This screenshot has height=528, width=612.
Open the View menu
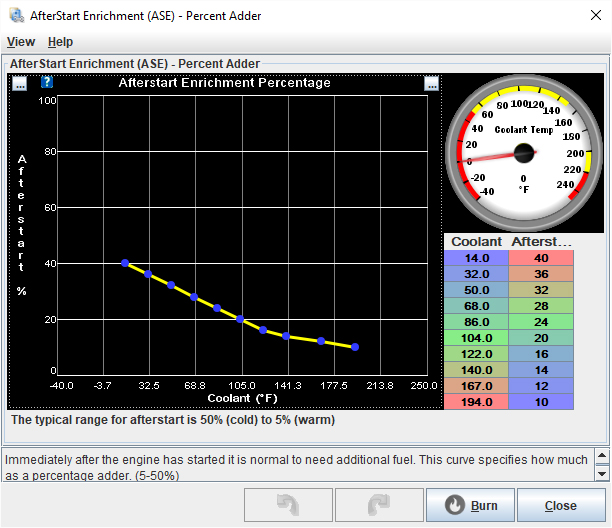click(x=21, y=42)
